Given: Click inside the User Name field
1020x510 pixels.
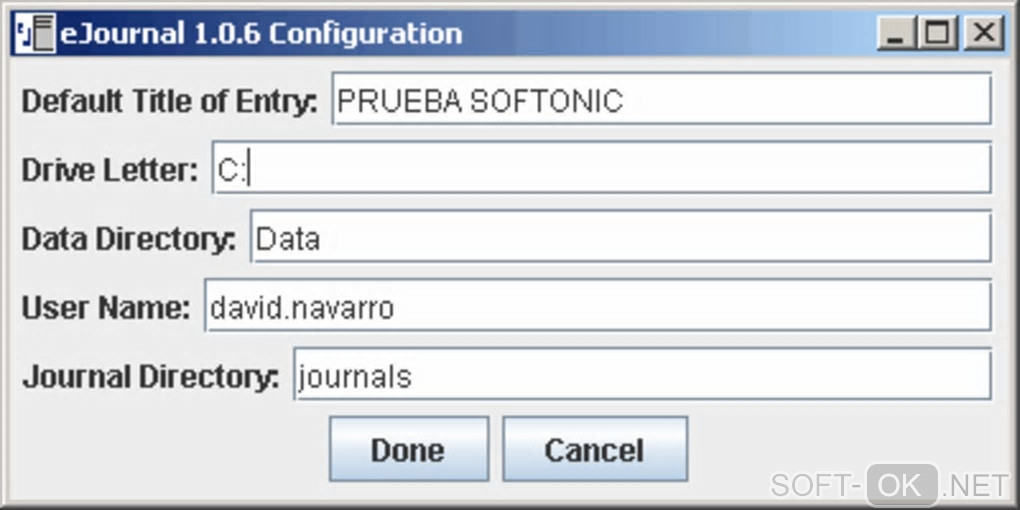Looking at the screenshot, I should coord(597,306).
